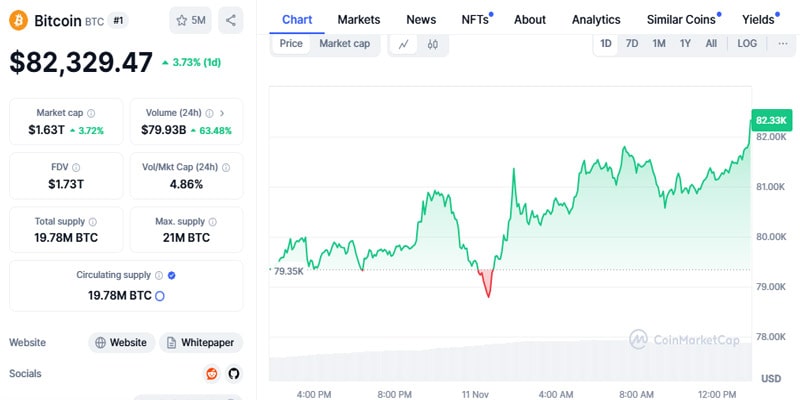
Task: Click the $82,329.47 price text
Action: [x=81, y=63]
